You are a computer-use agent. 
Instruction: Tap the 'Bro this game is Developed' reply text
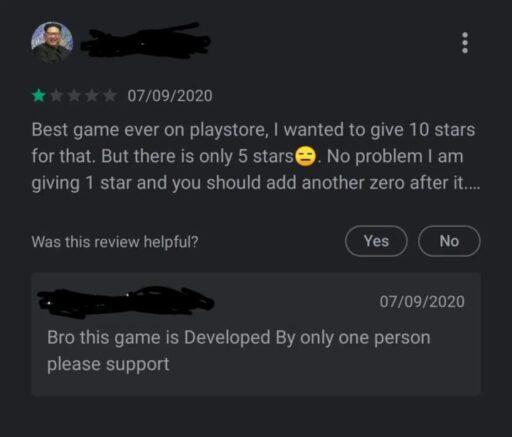pyautogui.click(x=159, y=338)
